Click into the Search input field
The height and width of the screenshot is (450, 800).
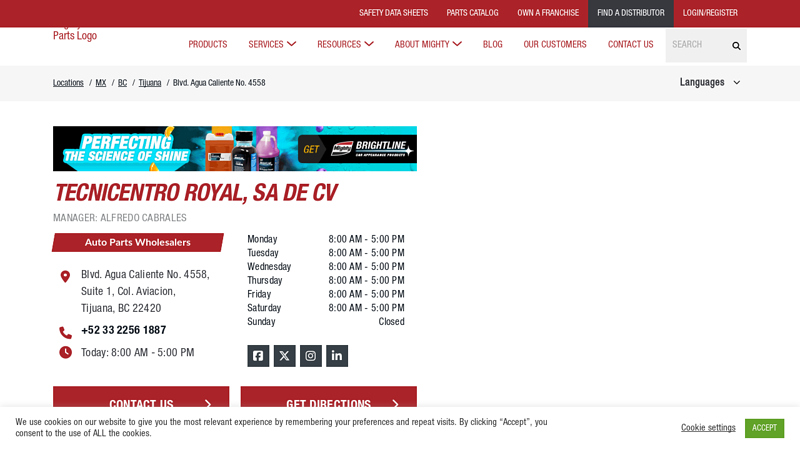[696, 45]
